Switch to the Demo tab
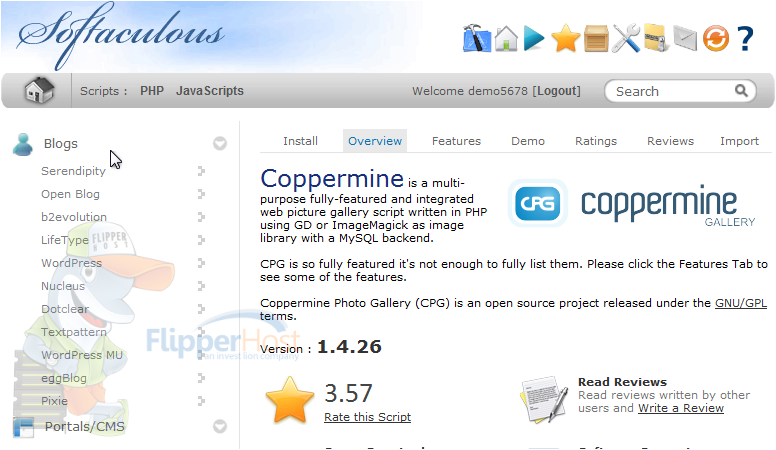776x450 pixels. point(528,141)
